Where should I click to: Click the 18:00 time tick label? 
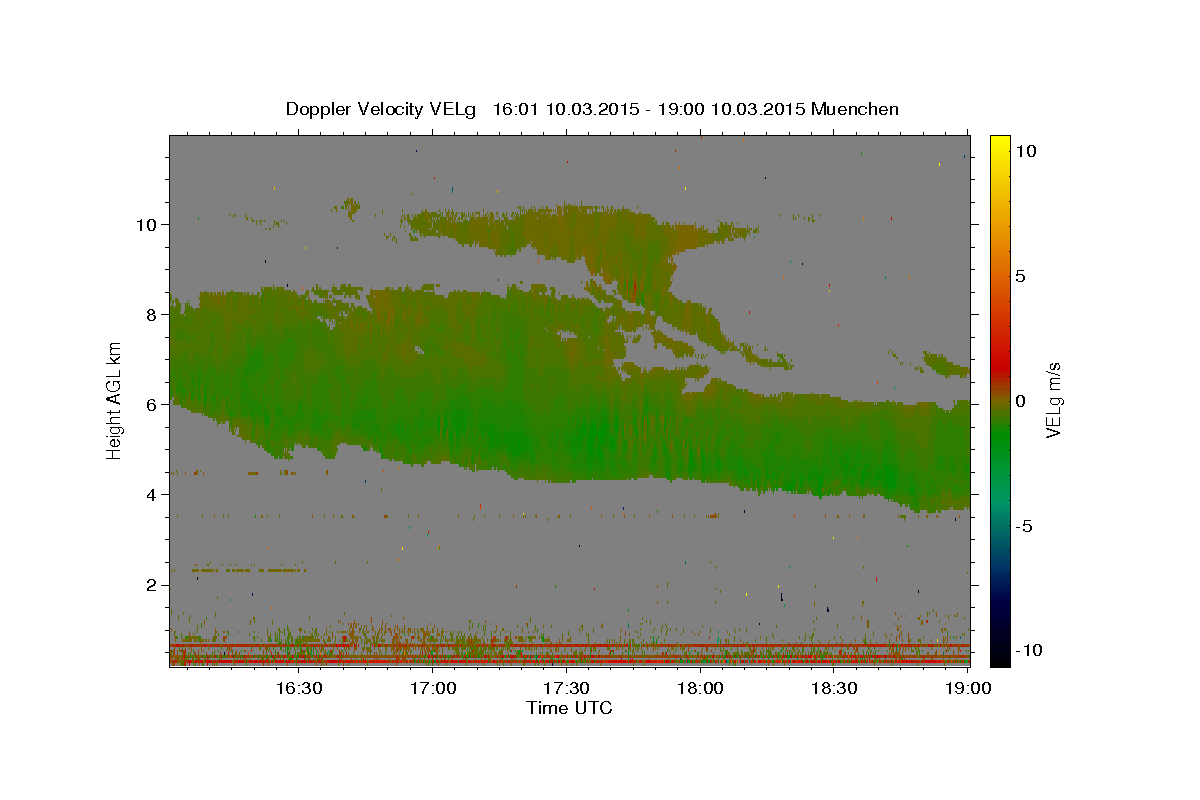coord(701,689)
